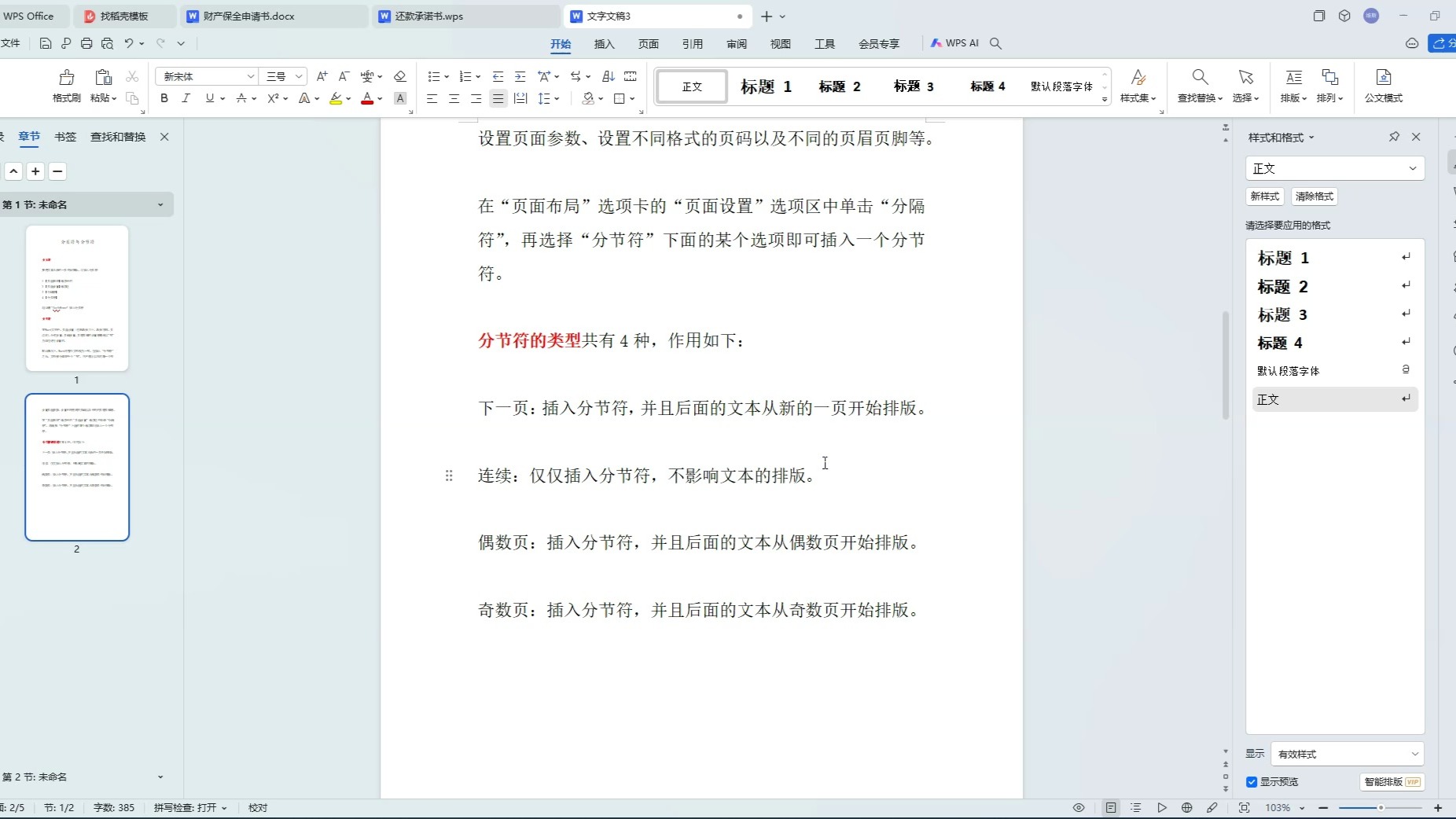The width and height of the screenshot is (1456, 819).
Task: Click the Format Painter (格式刷) icon
Action: tap(67, 77)
